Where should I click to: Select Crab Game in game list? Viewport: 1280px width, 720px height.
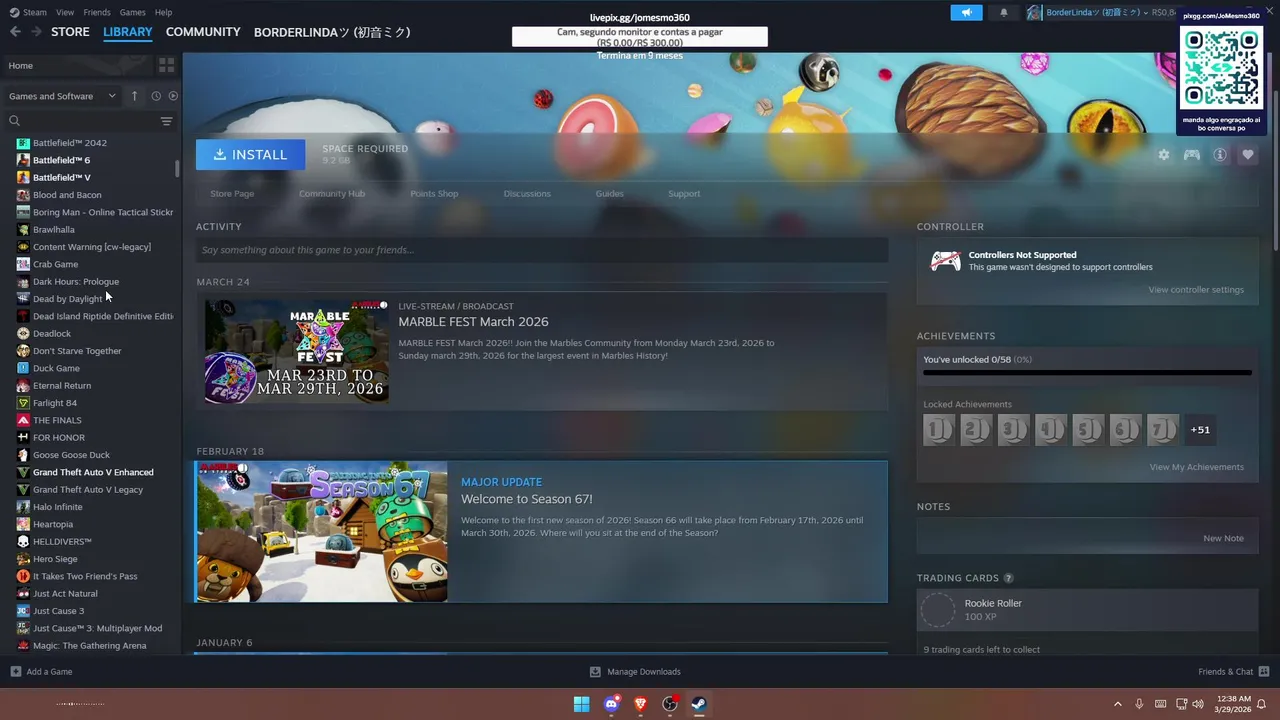[x=55, y=264]
